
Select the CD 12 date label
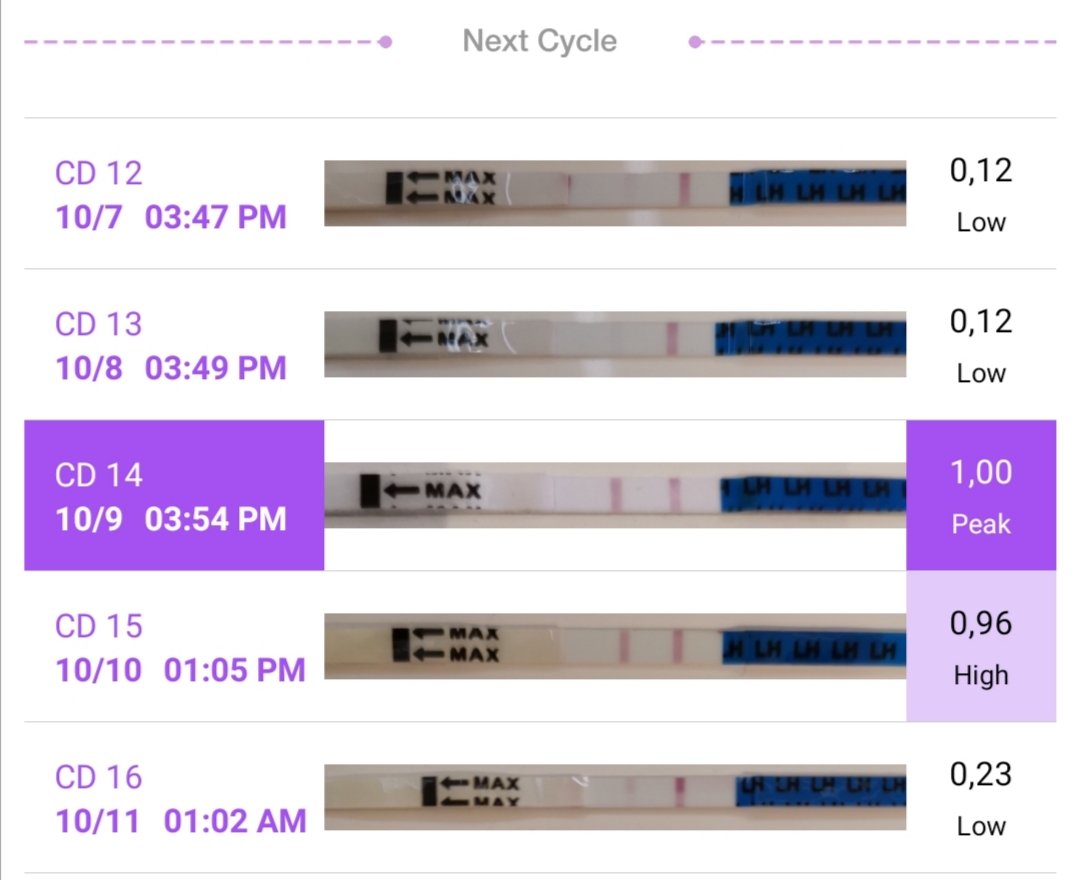[x=171, y=195]
